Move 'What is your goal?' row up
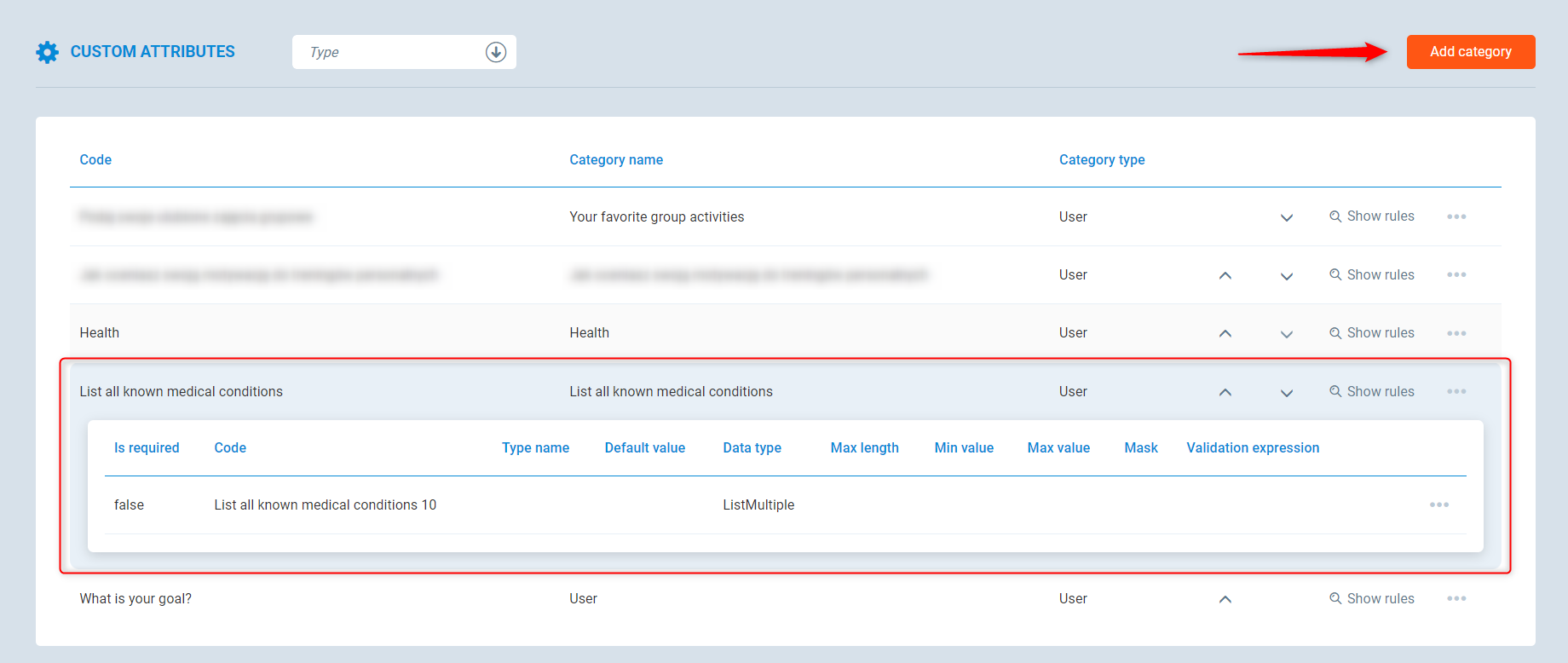The image size is (1568, 663). pos(1225,599)
